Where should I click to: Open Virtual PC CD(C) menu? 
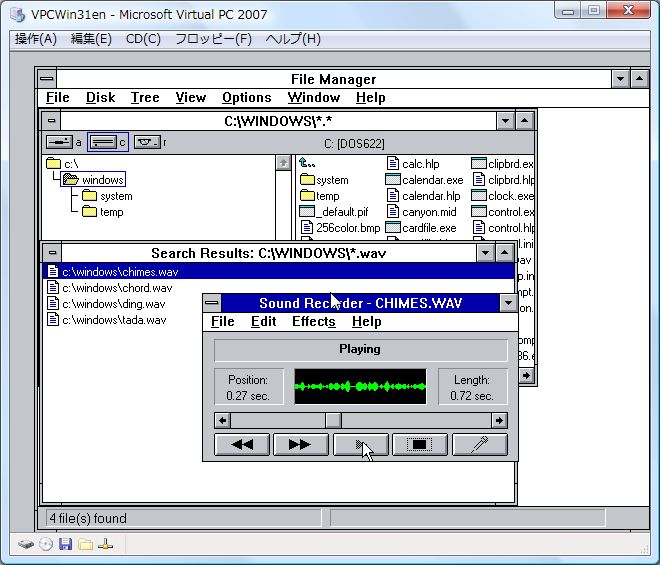(143, 39)
